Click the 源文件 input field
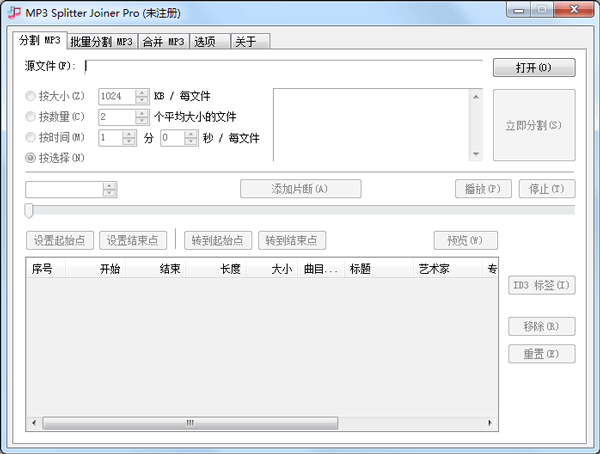Screen dimensions: 600x454 pyautogui.click(x=285, y=67)
